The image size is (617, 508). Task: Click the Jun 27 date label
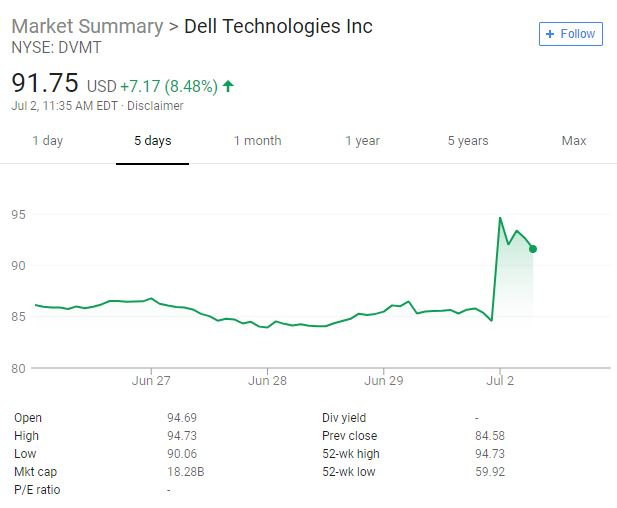click(x=151, y=381)
